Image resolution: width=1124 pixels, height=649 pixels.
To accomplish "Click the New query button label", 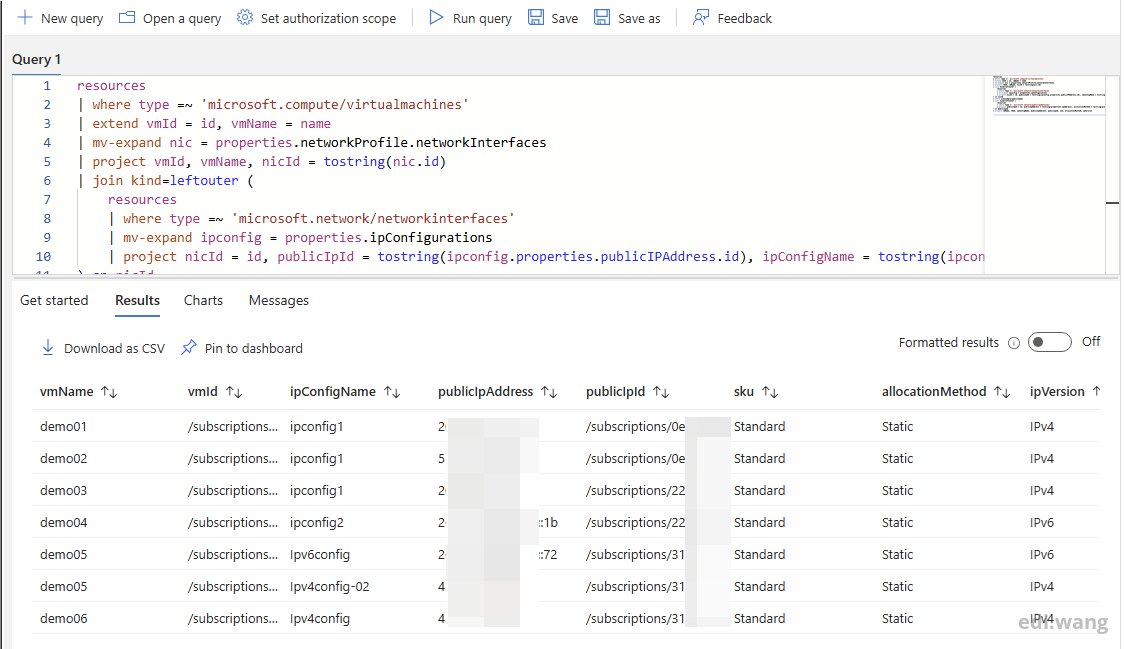I will click(72, 19).
